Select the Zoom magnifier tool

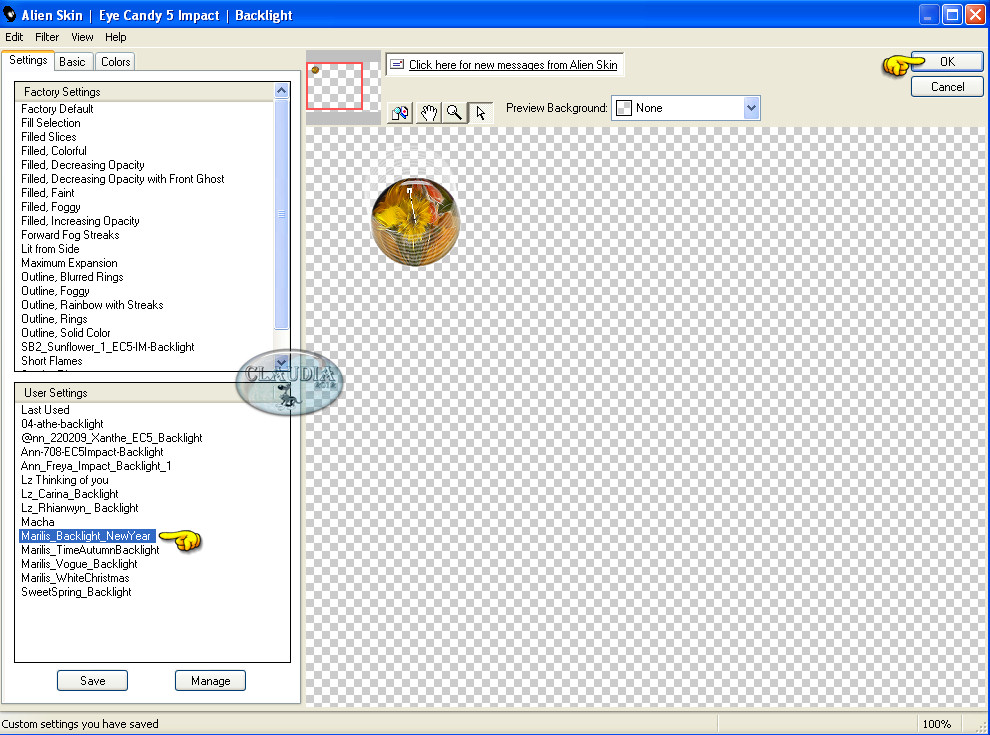(454, 112)
